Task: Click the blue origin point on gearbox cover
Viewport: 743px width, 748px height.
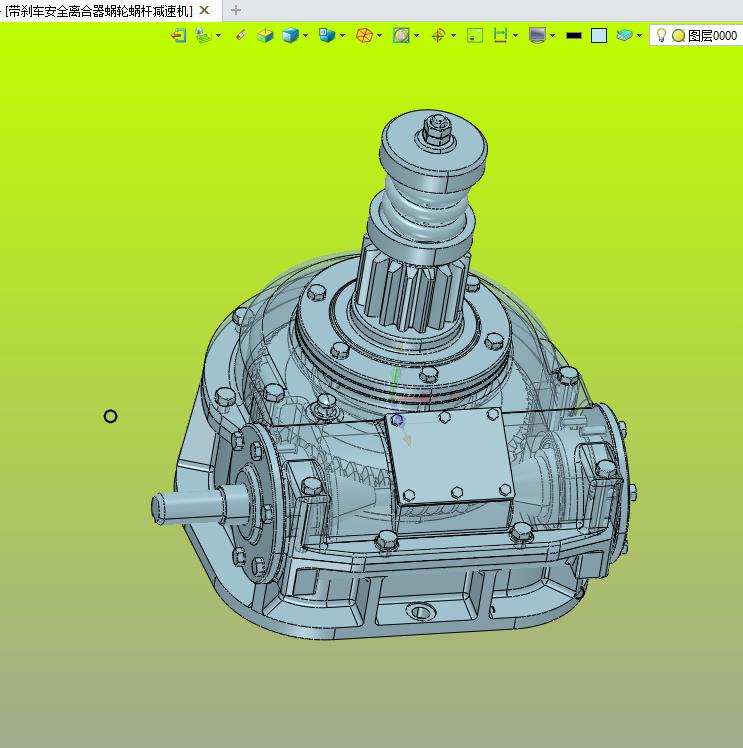Action: [x=397, y=420]
